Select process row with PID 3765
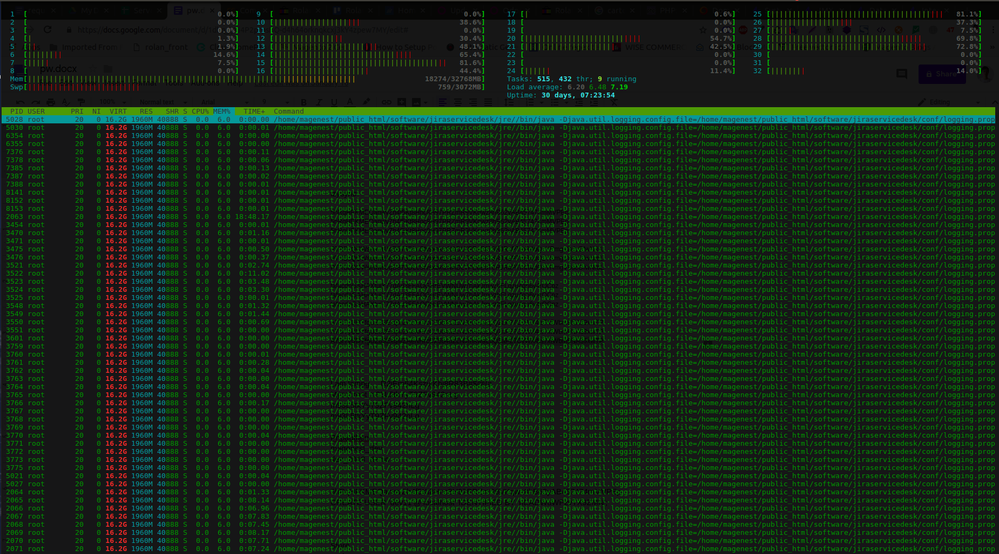The height and width of the screenshot is (554, 999). [x=498, y=395]
